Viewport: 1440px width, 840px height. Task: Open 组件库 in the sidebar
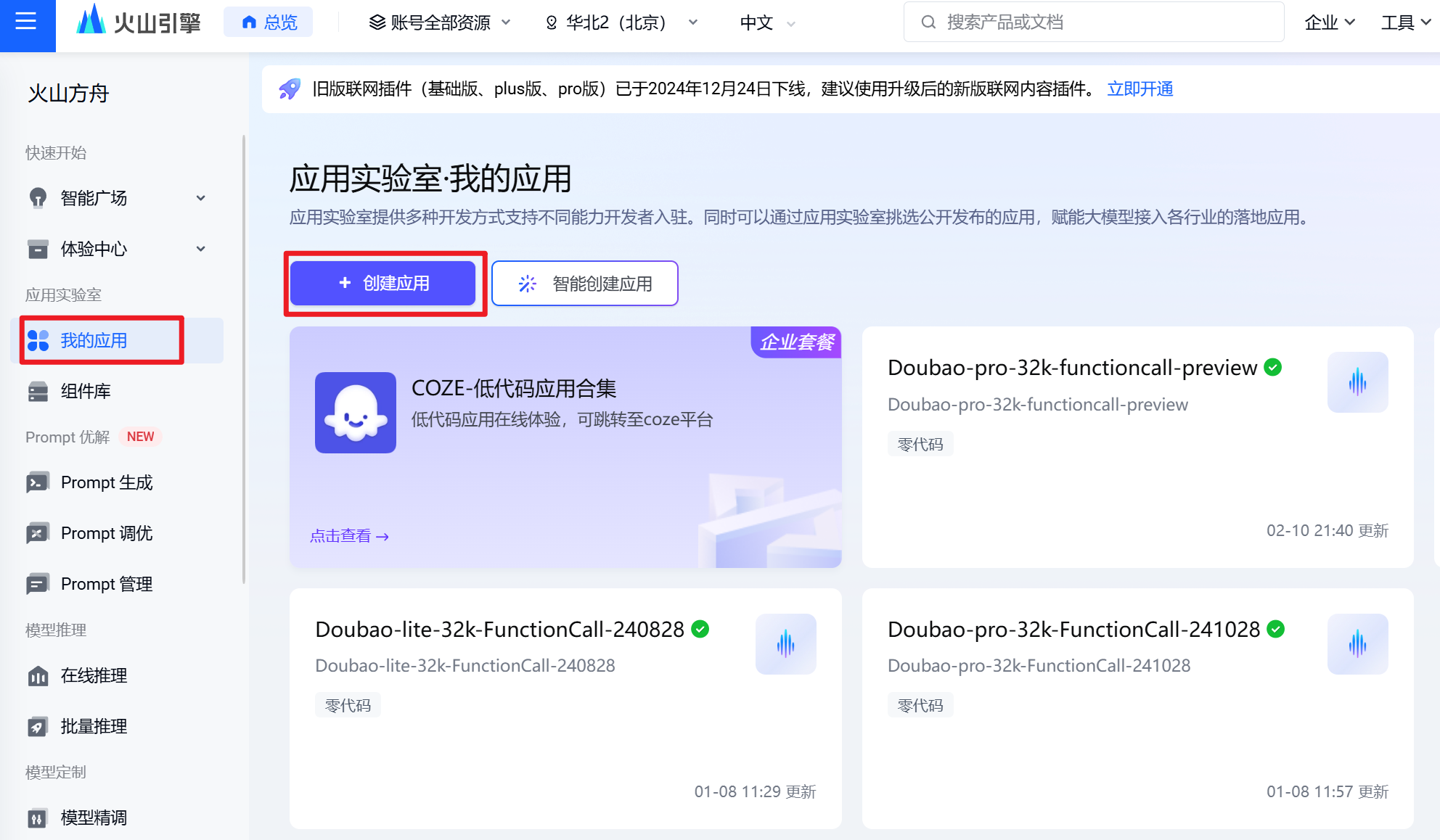coord(116,391)
